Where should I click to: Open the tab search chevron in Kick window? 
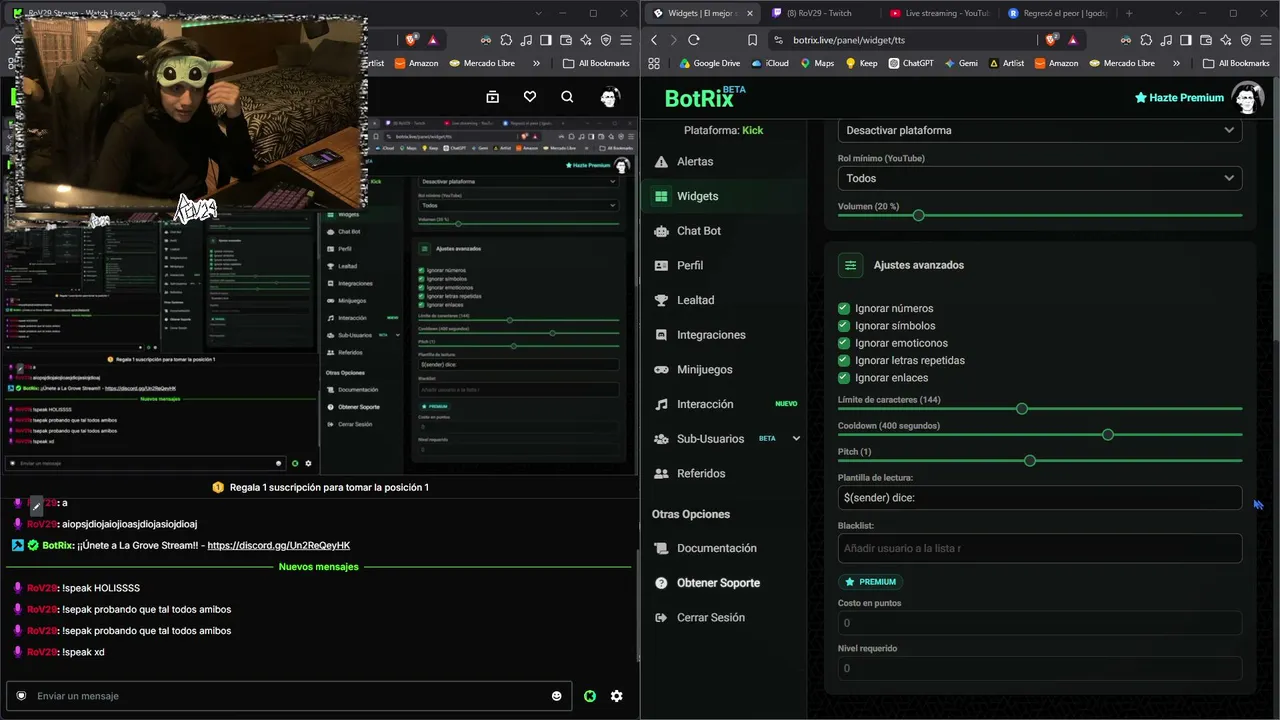coord(539,13)
